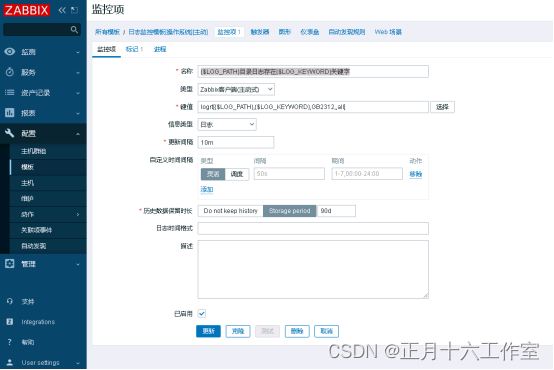Screen dimensions: 554x370
Task: Expand the 服务 menu chevron
Action: pos(78,73)
